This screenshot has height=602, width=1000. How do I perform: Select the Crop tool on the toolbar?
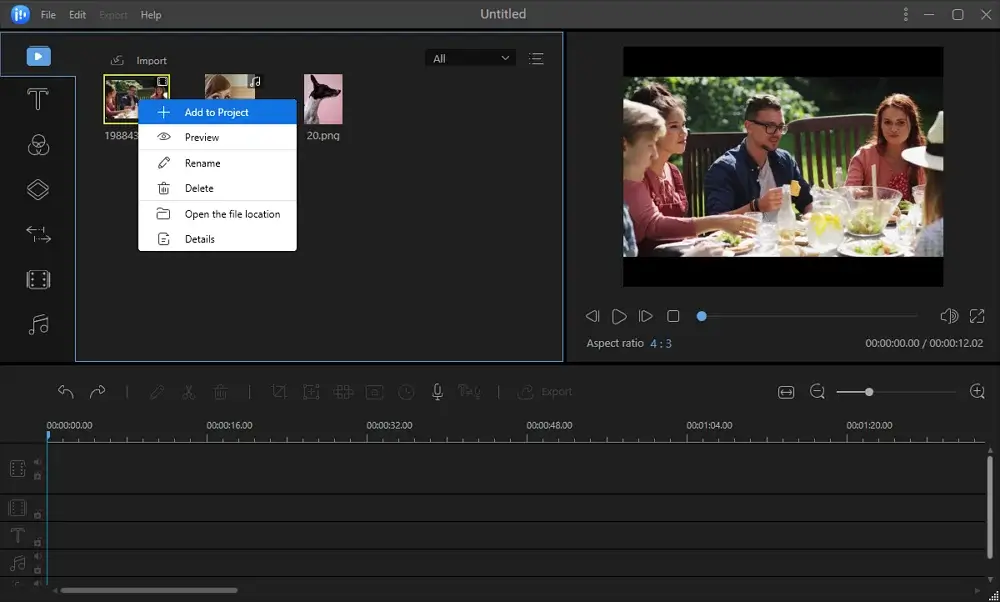coord(280,391)
